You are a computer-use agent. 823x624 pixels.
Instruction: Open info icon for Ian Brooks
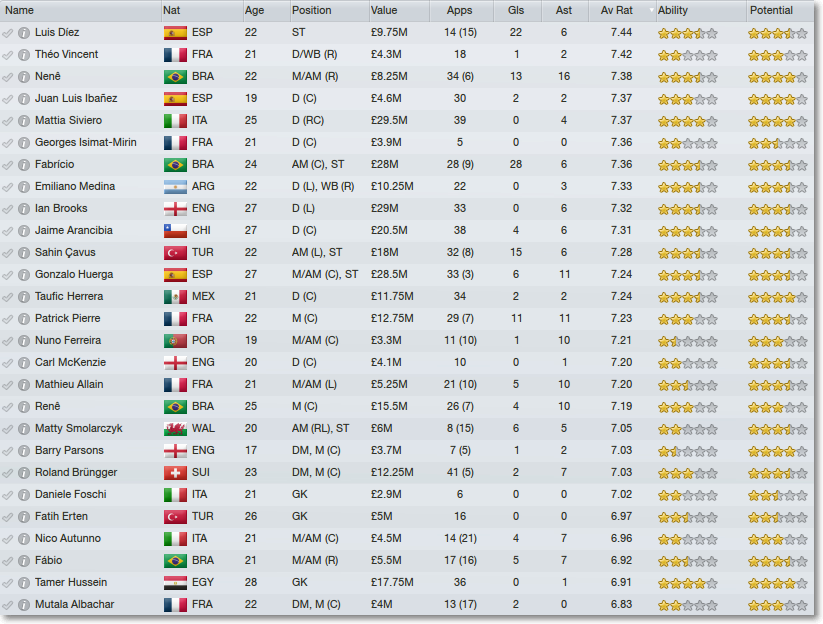tap(24, 209)
